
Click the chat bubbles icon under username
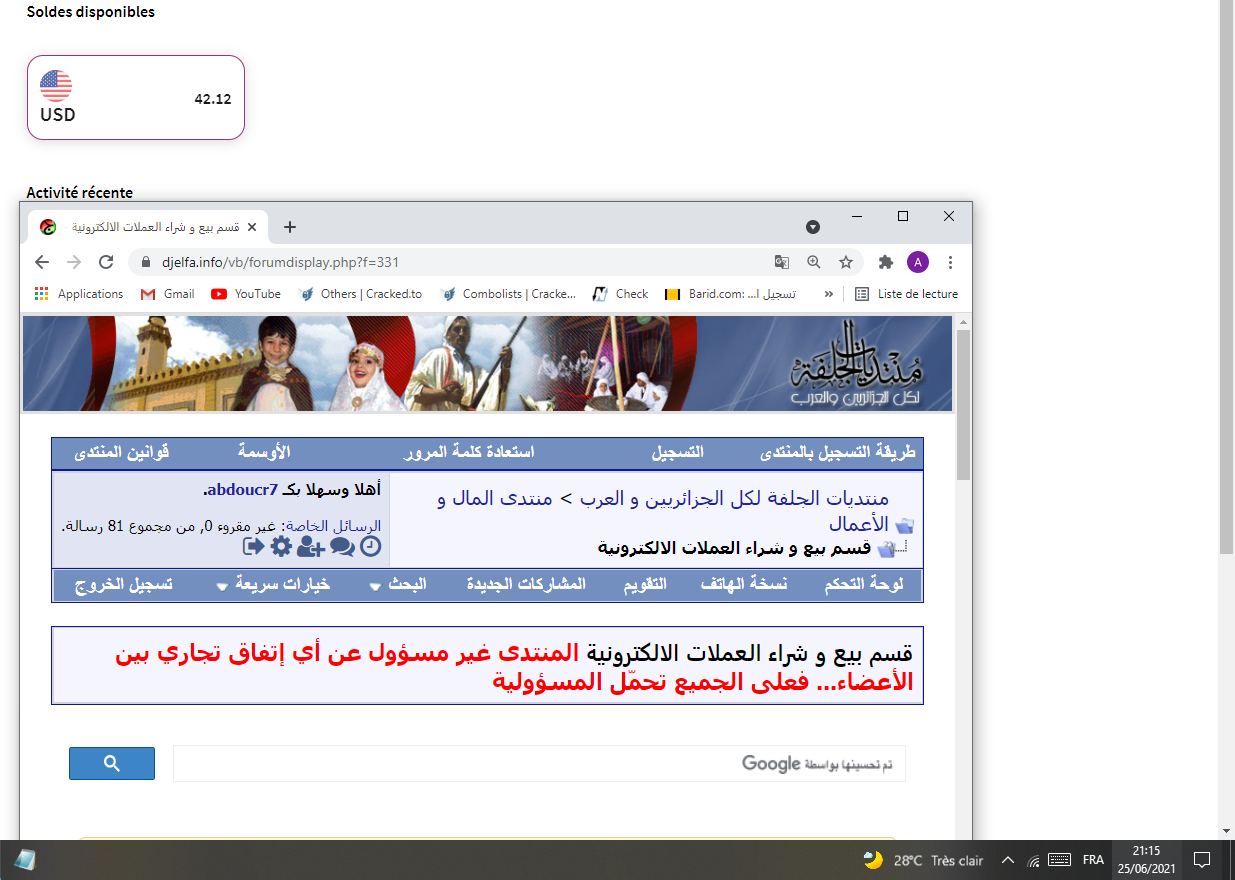click(342, 546)
